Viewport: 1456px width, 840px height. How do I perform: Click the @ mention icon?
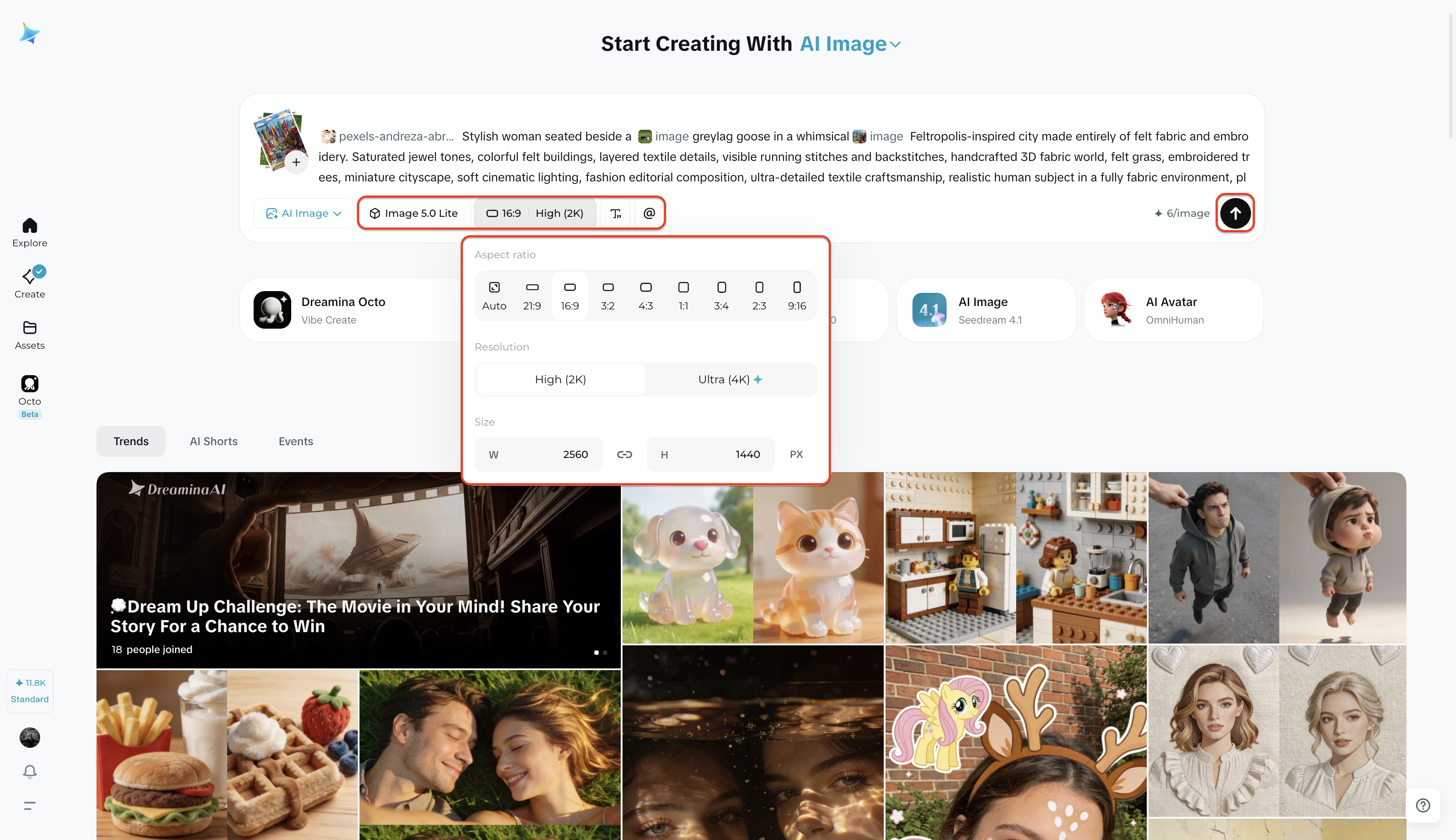point(649,213)
